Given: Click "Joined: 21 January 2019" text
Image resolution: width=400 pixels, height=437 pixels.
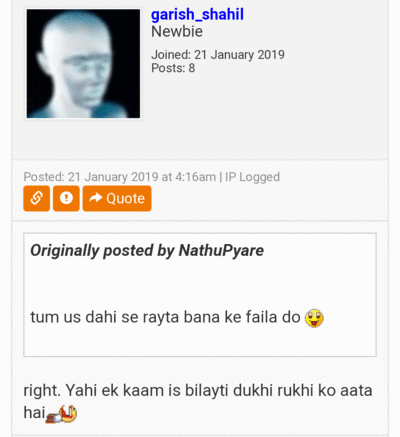Looking at the screenshot, I should [218, 55].
